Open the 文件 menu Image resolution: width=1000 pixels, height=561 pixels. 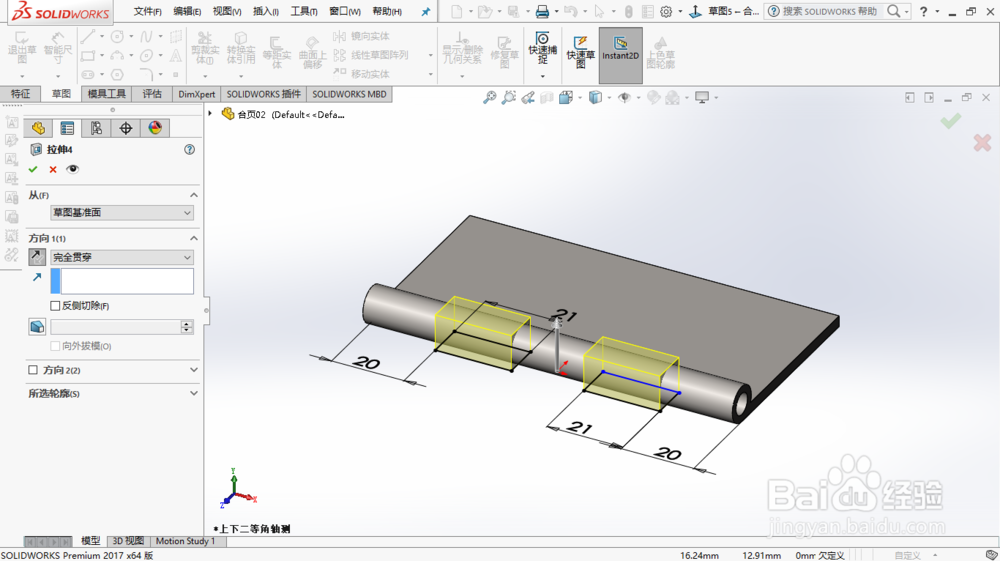147,11
